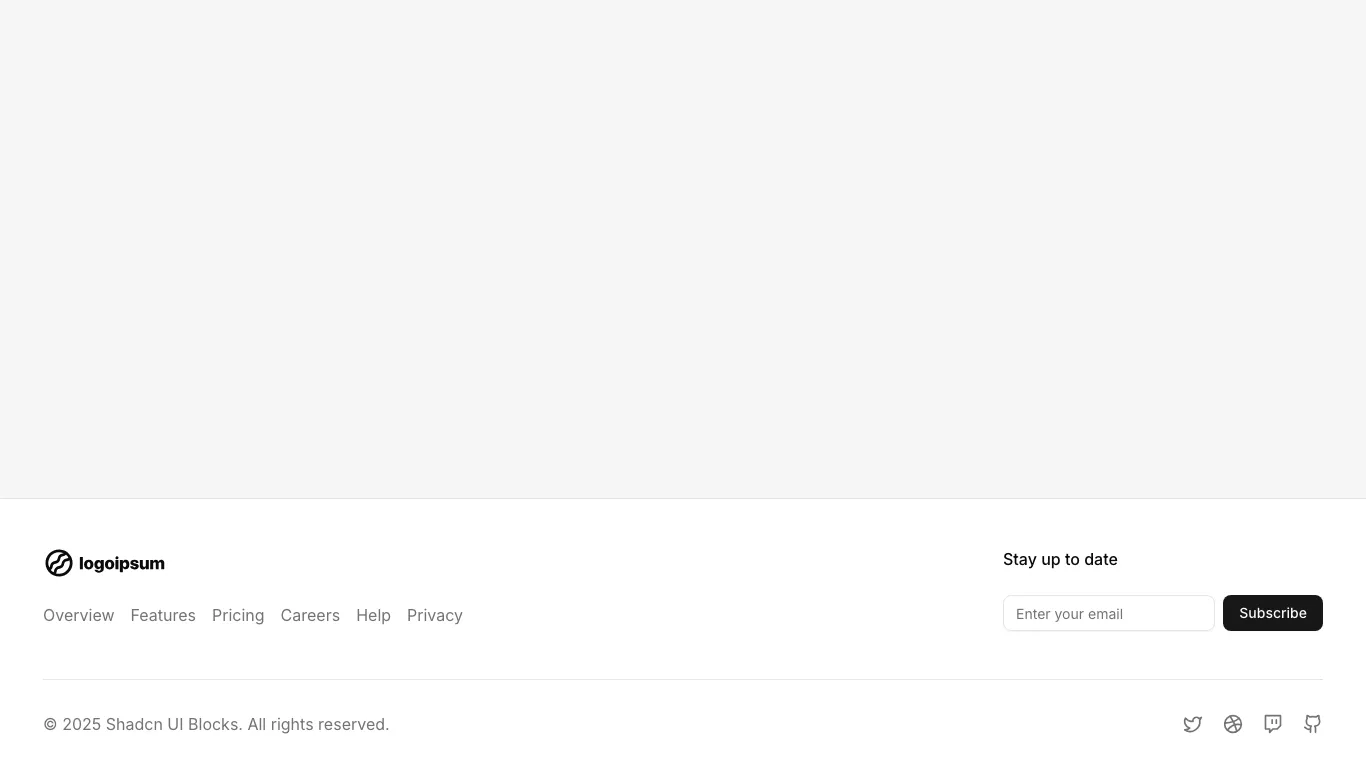1366x768 pixels.
Task: Click the copyright symbol before 2025
Action: (x=50, y=724)
